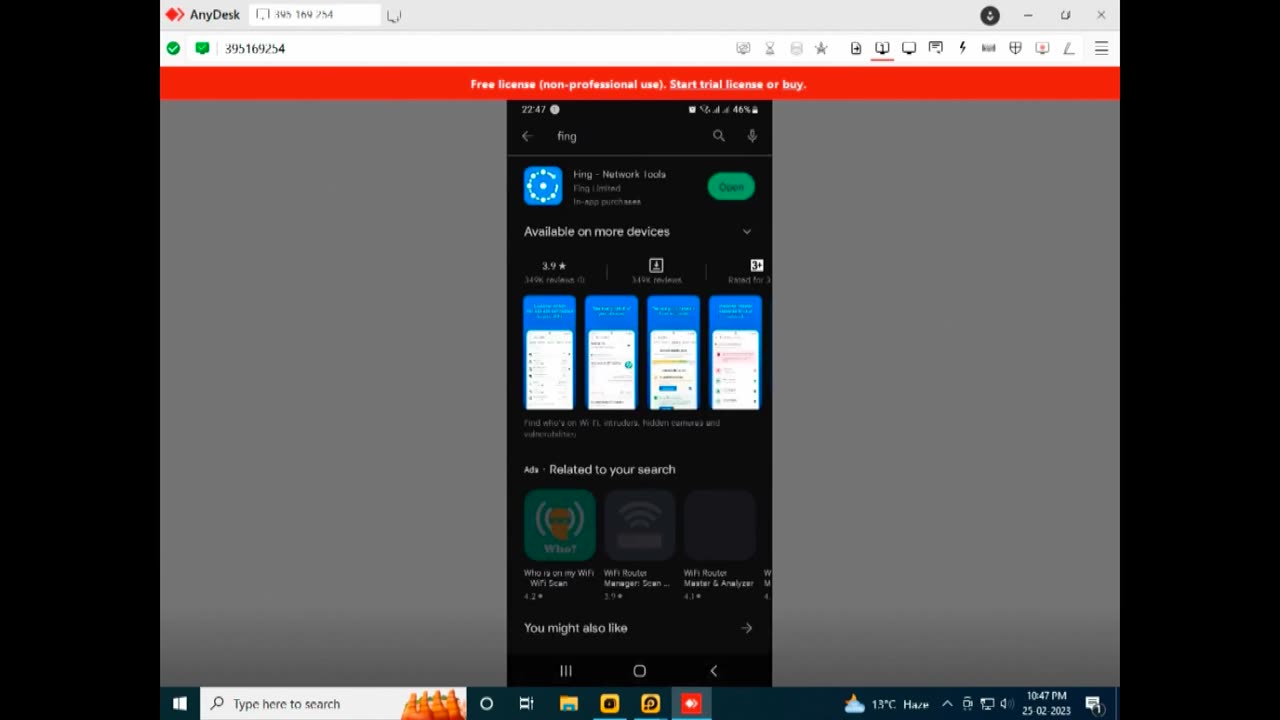Click the greyed printer icon in AnyDesk toolbar

pos(796,48)
